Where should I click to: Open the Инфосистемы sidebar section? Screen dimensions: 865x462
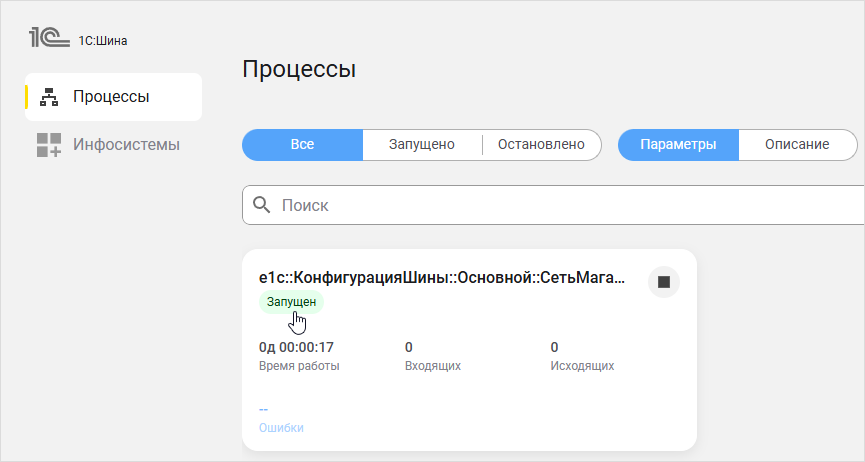point(113,145)
